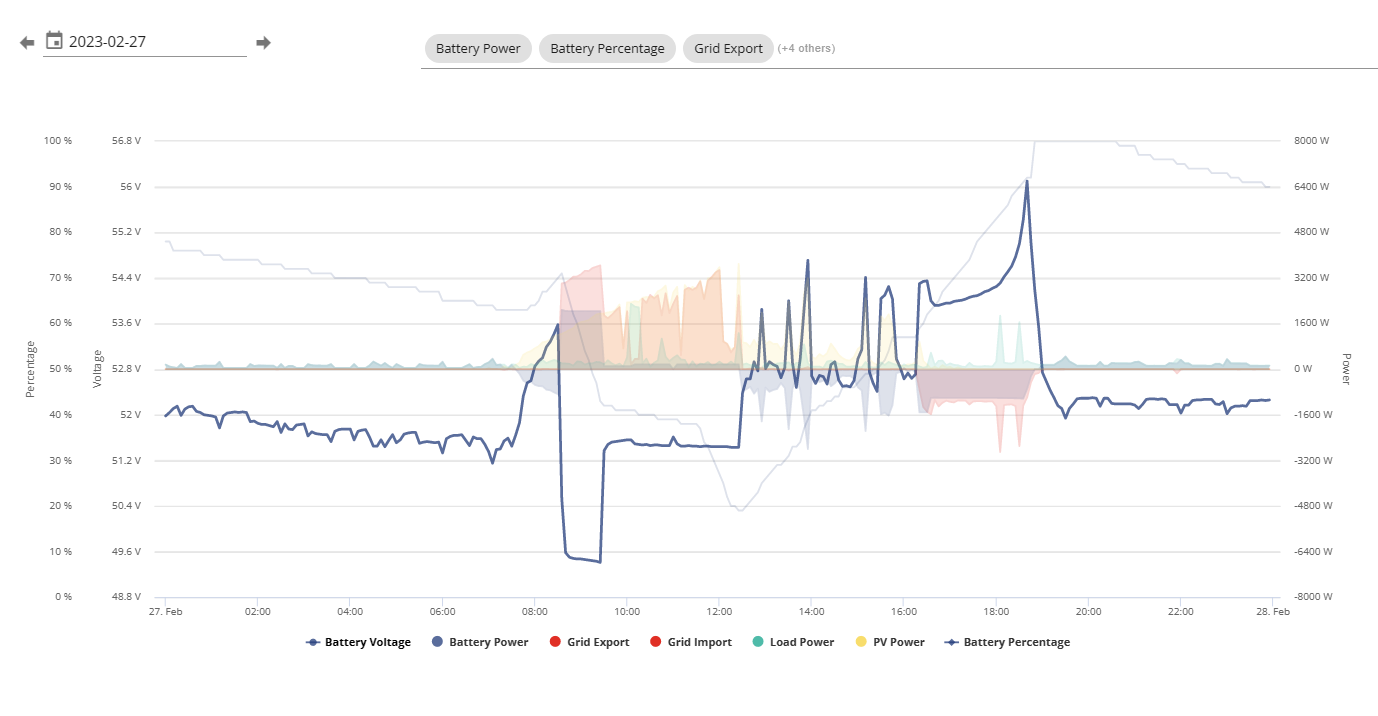Click the 8000 W power axis label
The width and height of the screenshot is (1378, 716).
[1311, 141]
